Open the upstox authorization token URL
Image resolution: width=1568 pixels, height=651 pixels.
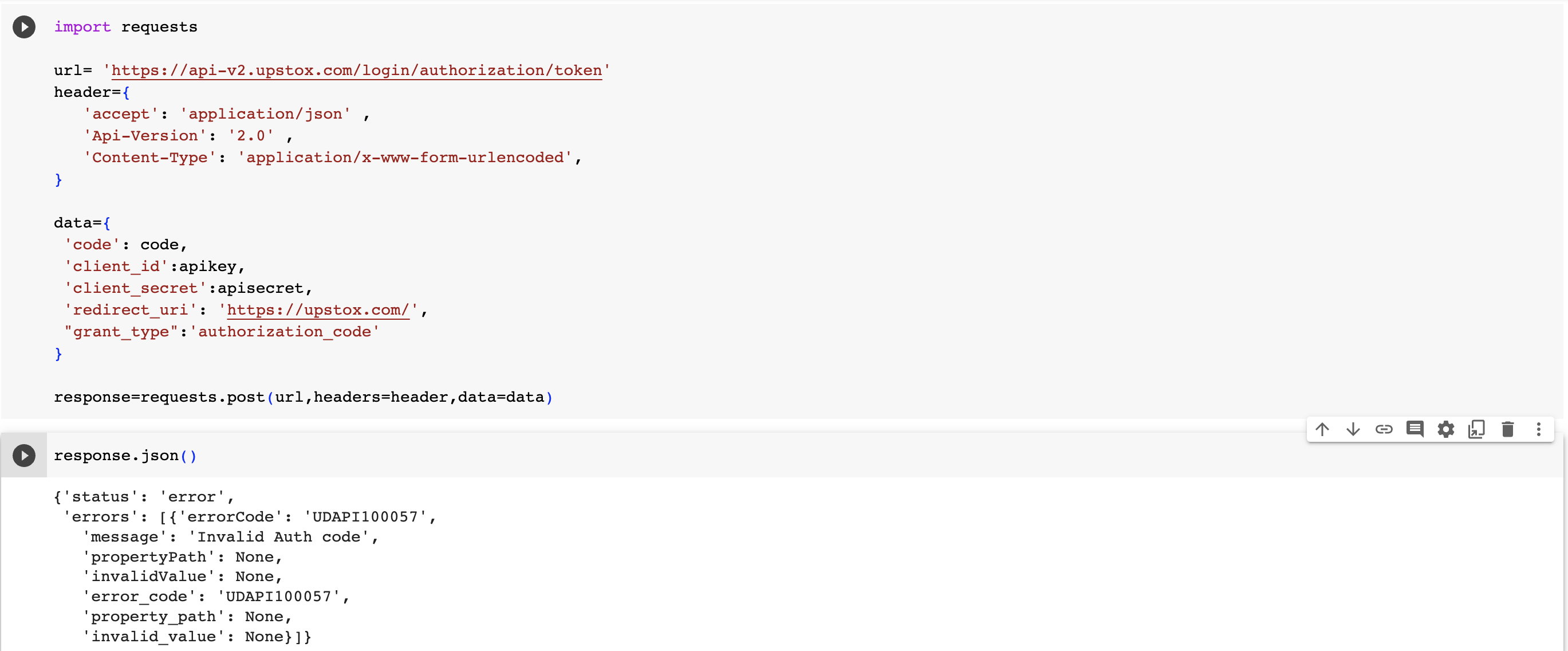click(x=356, y=70)
